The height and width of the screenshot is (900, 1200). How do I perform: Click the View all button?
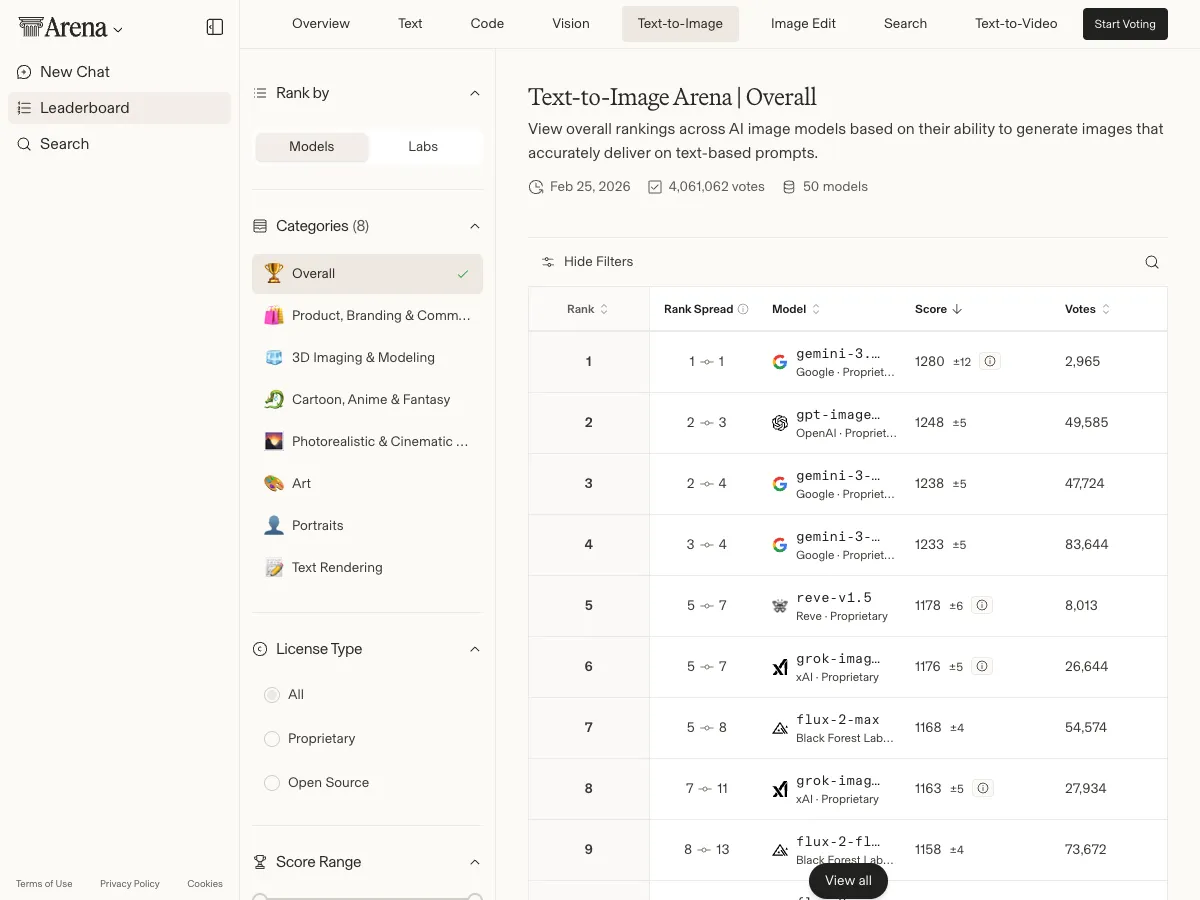point(848,880)
